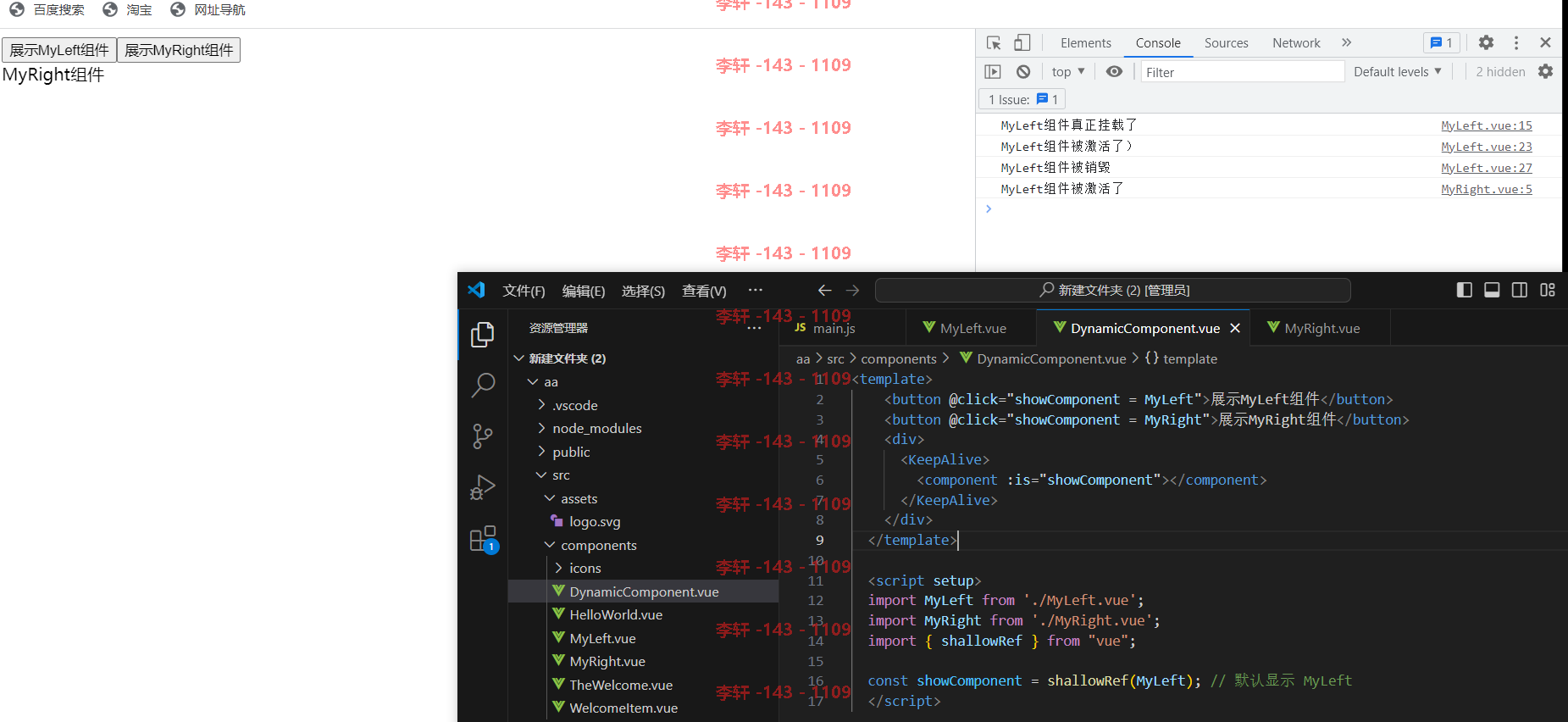Open the VS Code 选择(S) menu
The height and width of the screenshot is (722, 1568).
pos(643,291)
